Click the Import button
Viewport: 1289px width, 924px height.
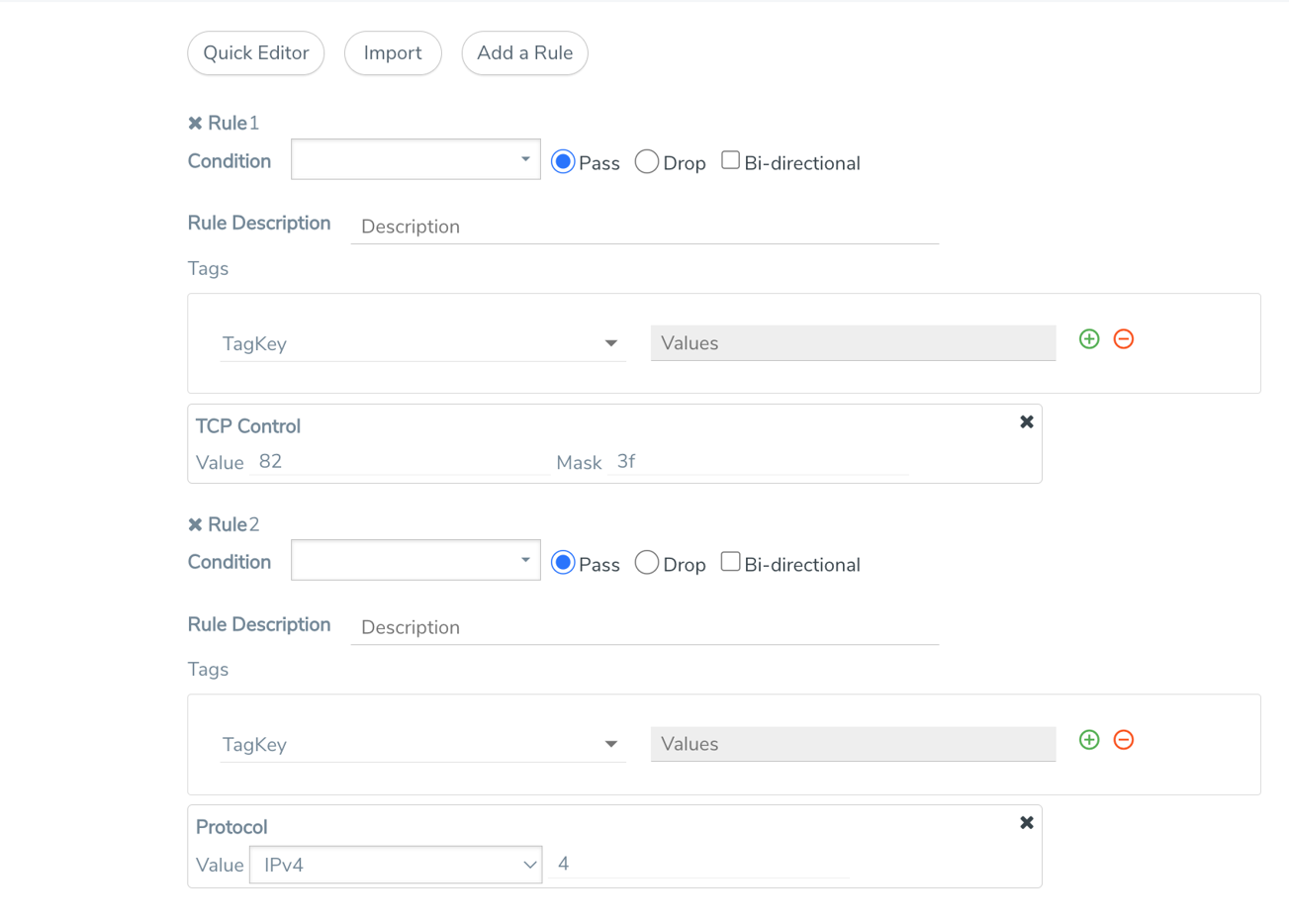coord(393,53)
